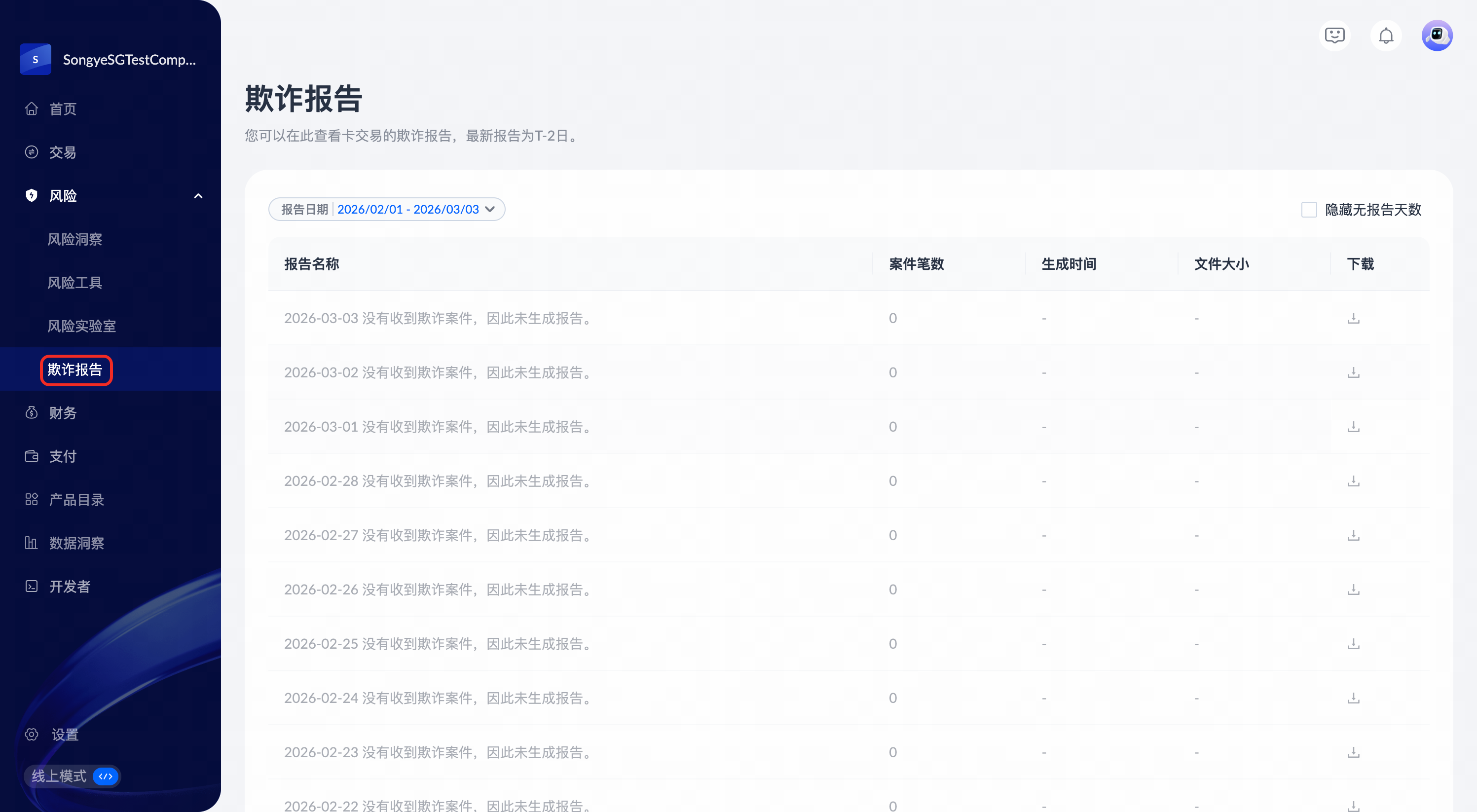Screen dimensions: 1477x812
Task: Go to 风险洞察 submenu item
Action: click(74, 239)
